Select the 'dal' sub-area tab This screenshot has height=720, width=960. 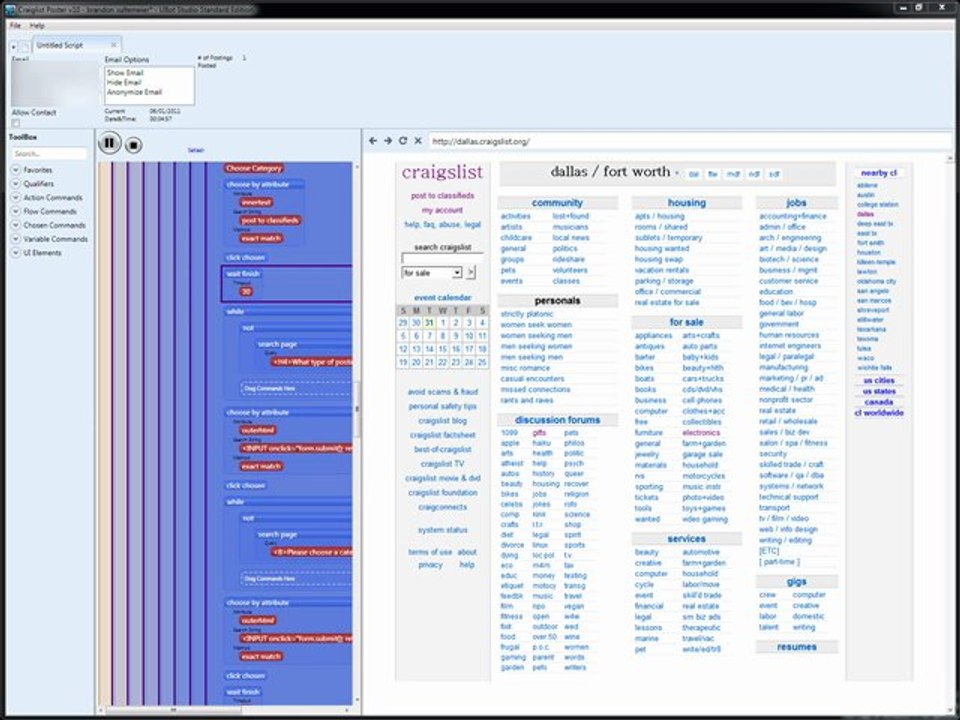tap(694, 174)
